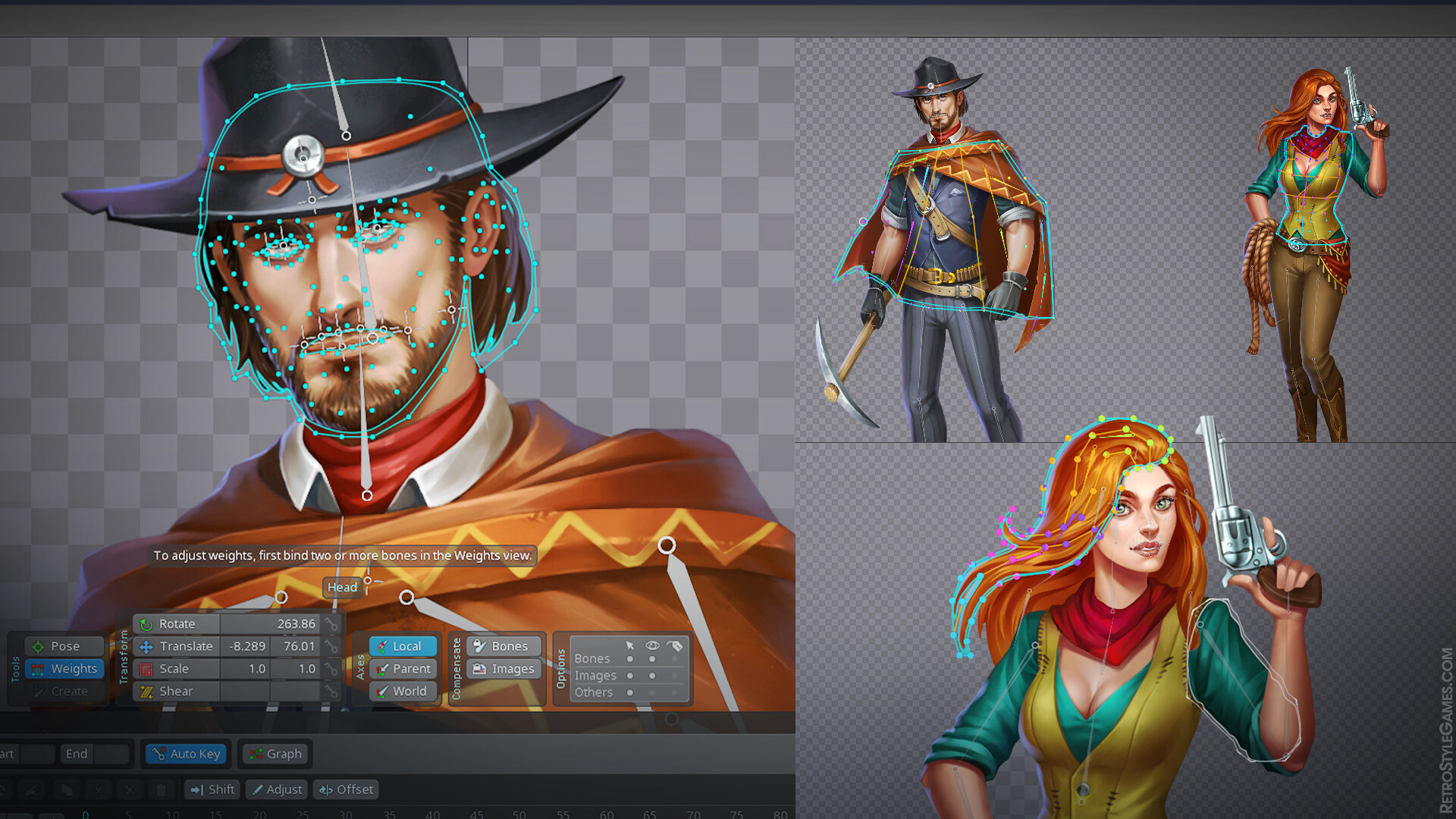
Task: Switch to the Create tool
Action: pos(64,691)
